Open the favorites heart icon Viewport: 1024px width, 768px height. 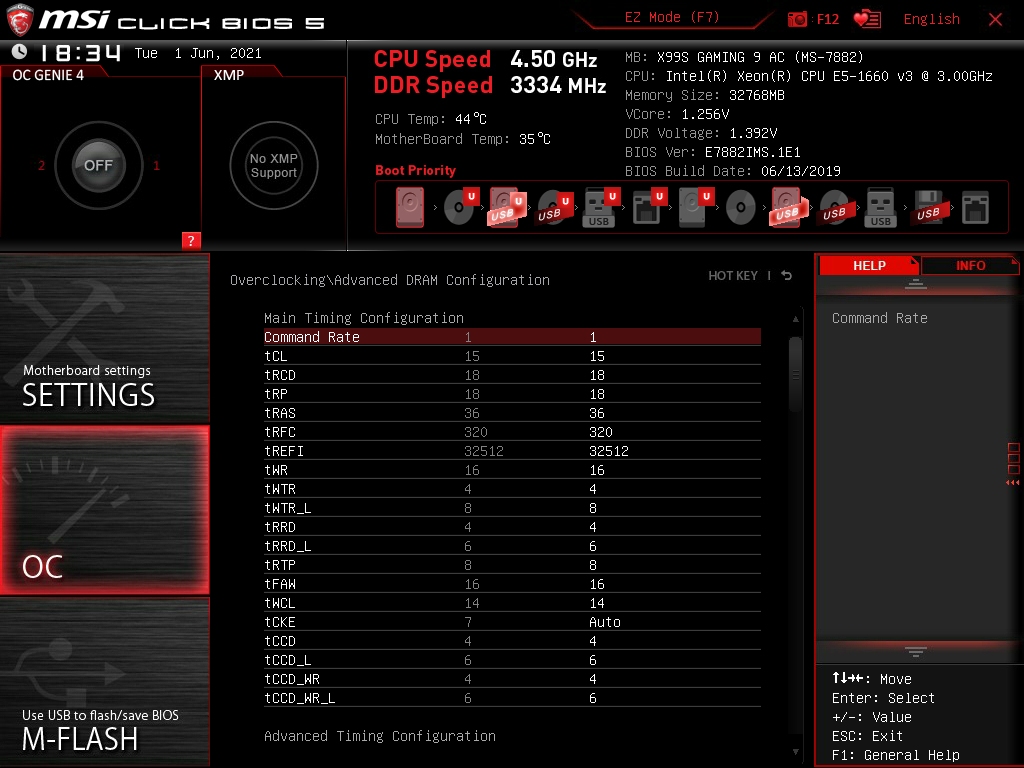(x=867, y=19)
